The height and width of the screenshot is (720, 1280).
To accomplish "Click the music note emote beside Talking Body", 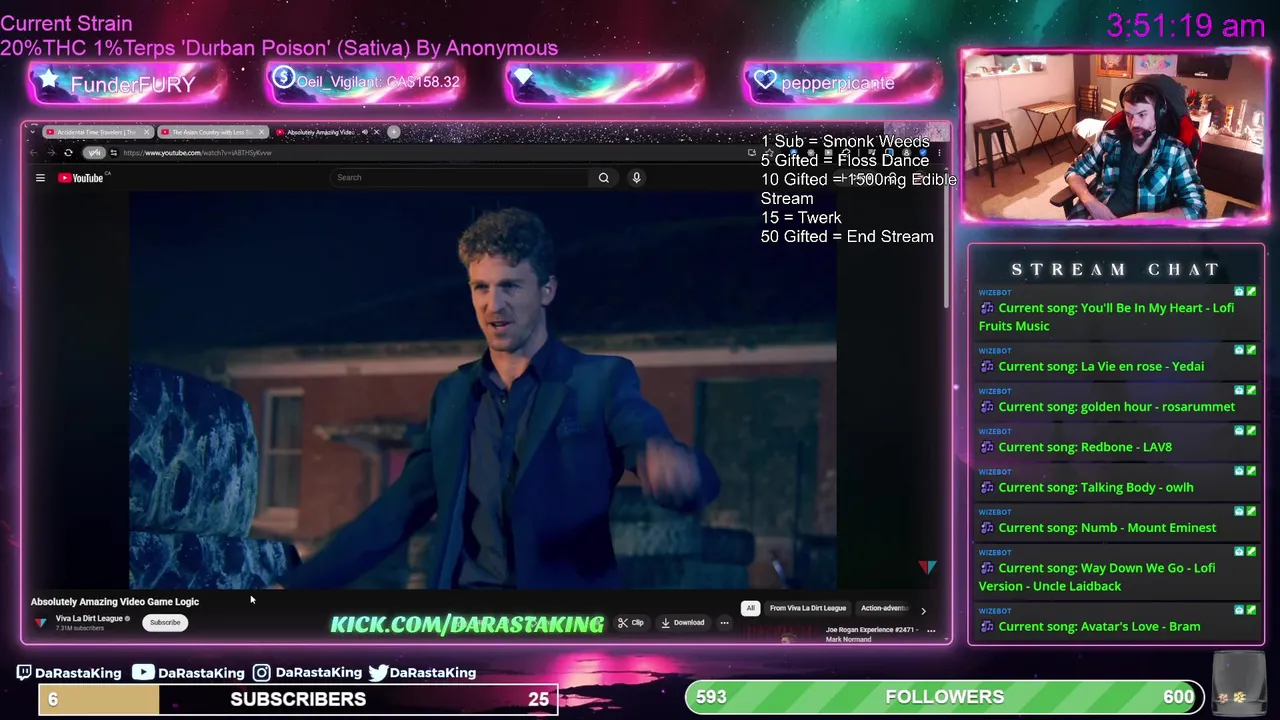I will tap(987, 488).
